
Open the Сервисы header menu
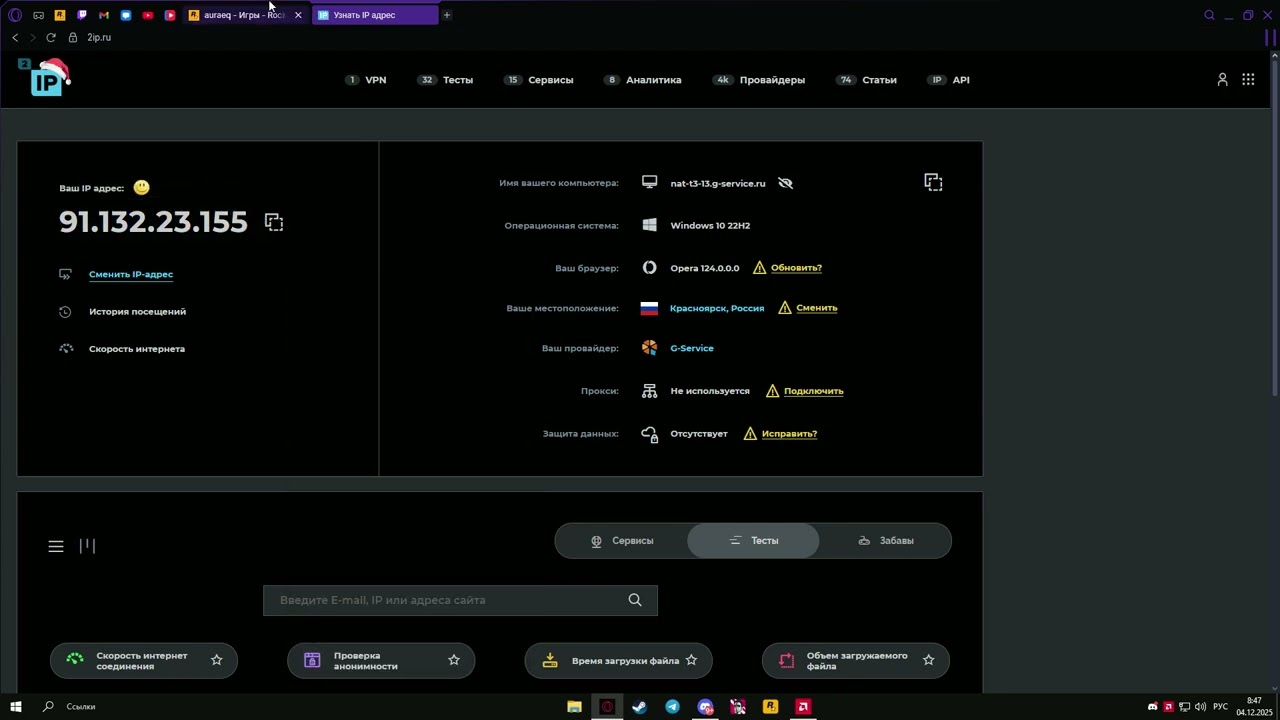click(x=539, y=80)
